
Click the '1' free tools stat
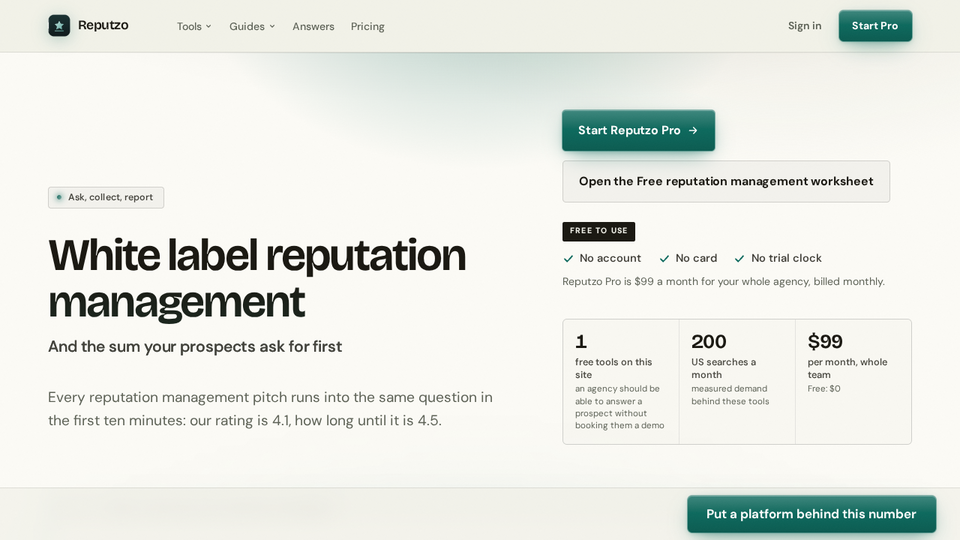coord(581,341)
